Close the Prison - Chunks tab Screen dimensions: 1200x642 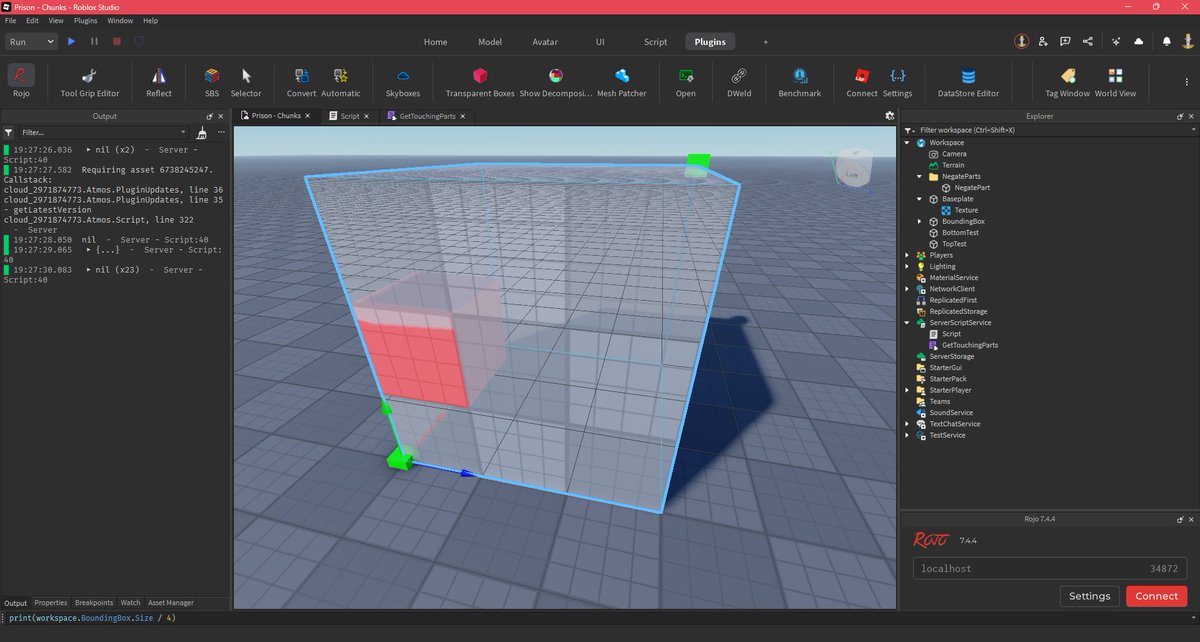(x=308, y=116)
